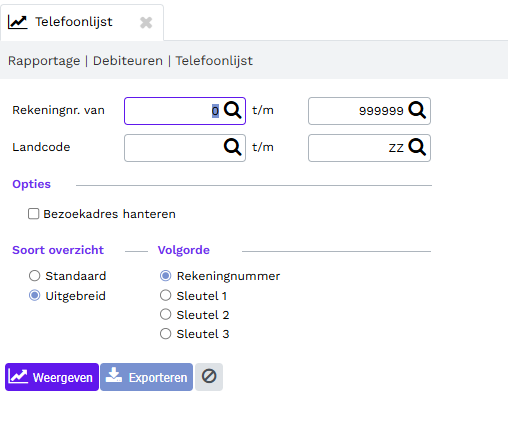Open lookup for Landcode ZZ field
Screen dimensions: 508x444
[417, 147]
